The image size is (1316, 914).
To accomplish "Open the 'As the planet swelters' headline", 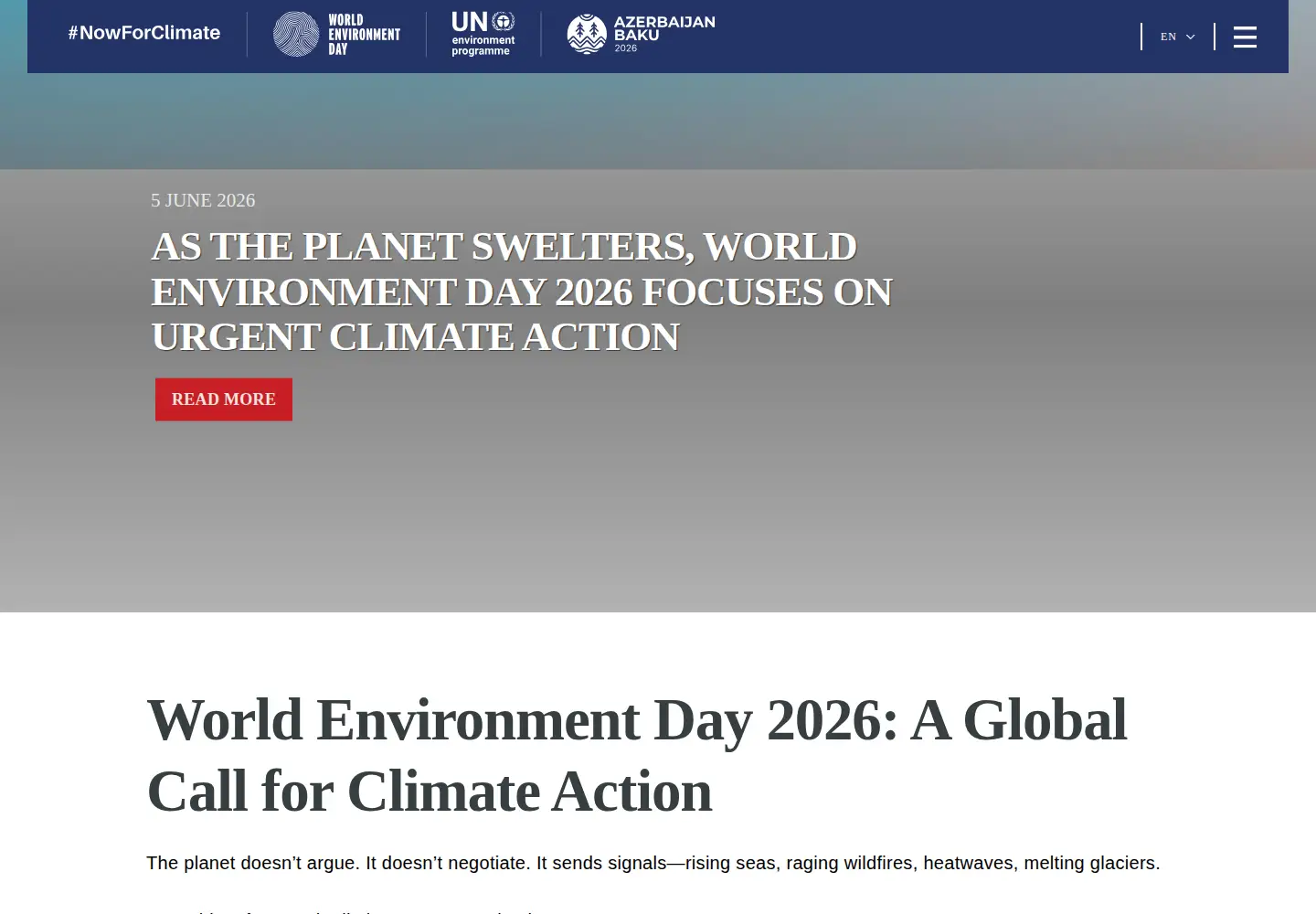I will click(521, 292).
